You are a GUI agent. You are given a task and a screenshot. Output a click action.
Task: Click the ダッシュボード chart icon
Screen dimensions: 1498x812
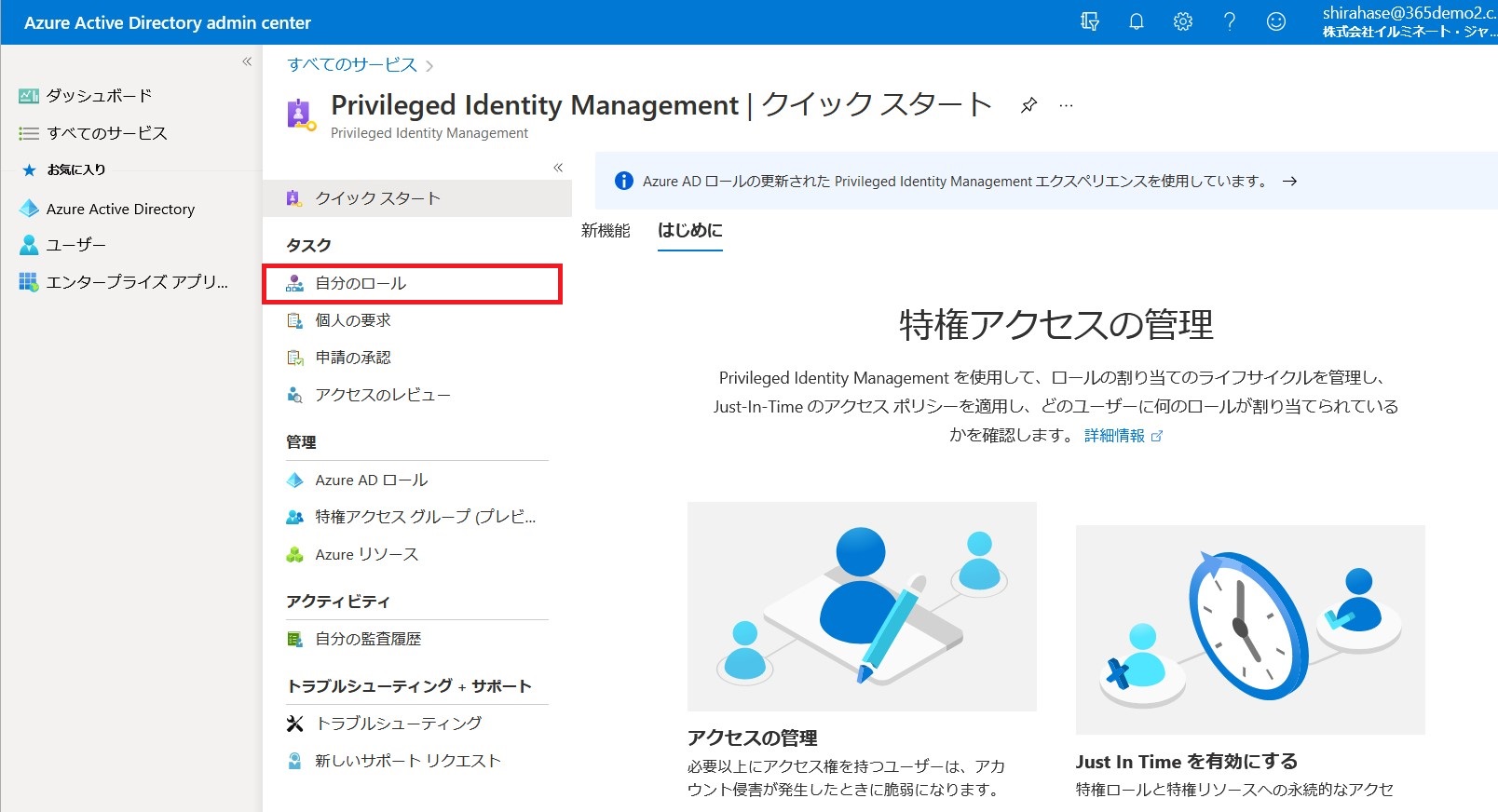(x=29, y=96)
